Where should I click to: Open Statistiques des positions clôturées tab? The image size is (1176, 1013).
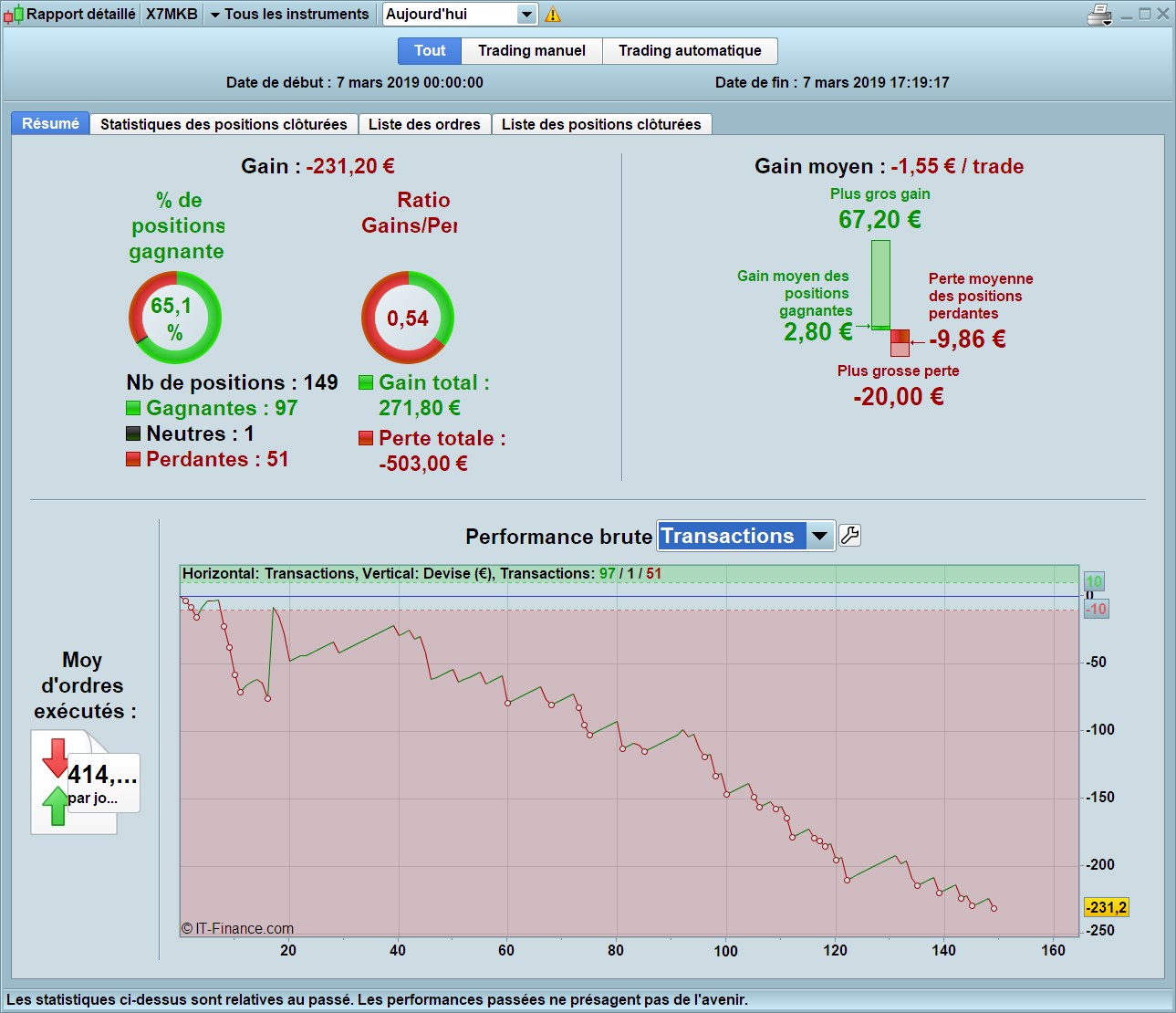click(224, 124)
